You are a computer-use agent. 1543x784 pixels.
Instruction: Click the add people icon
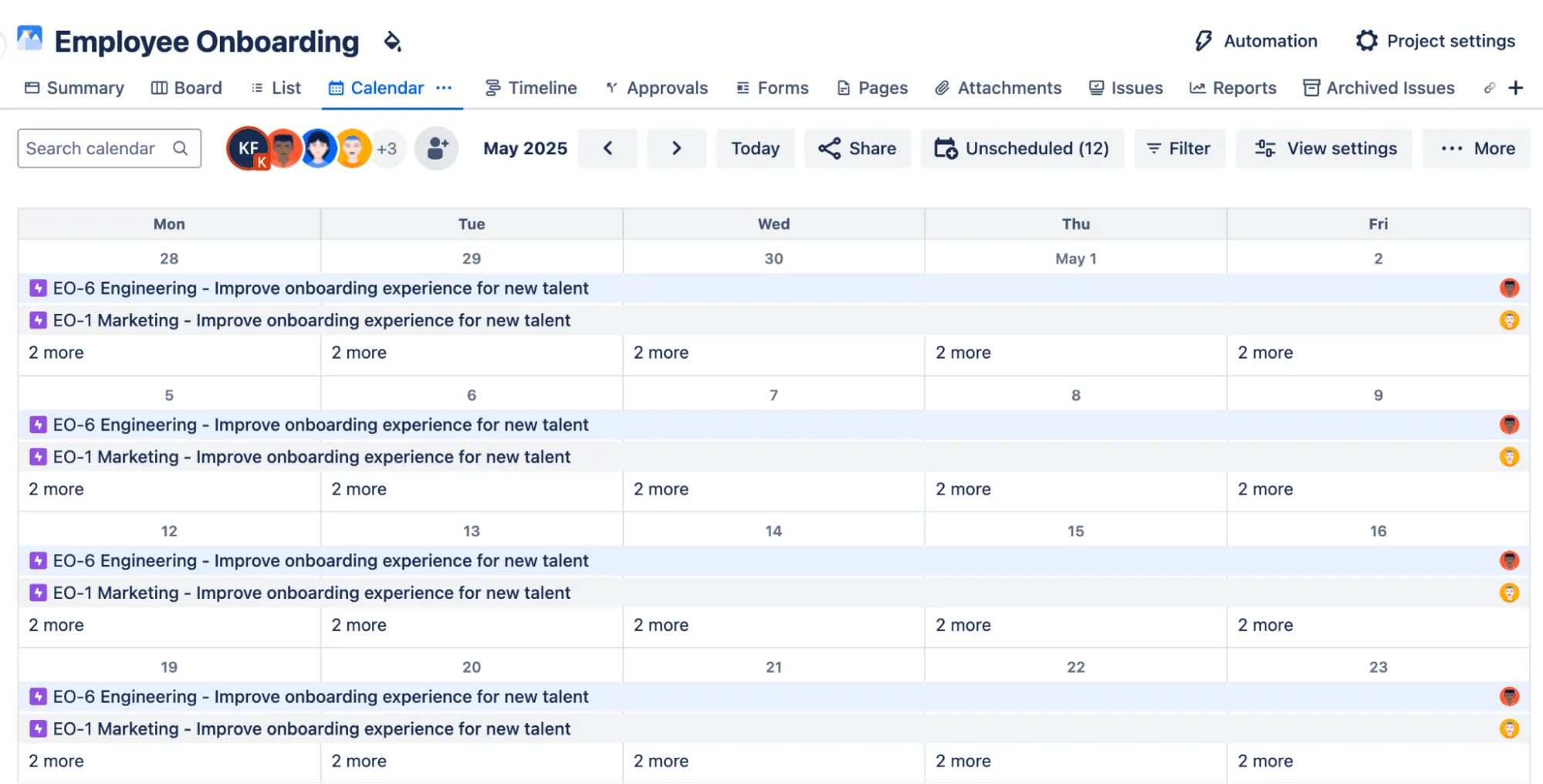point(437,148)
